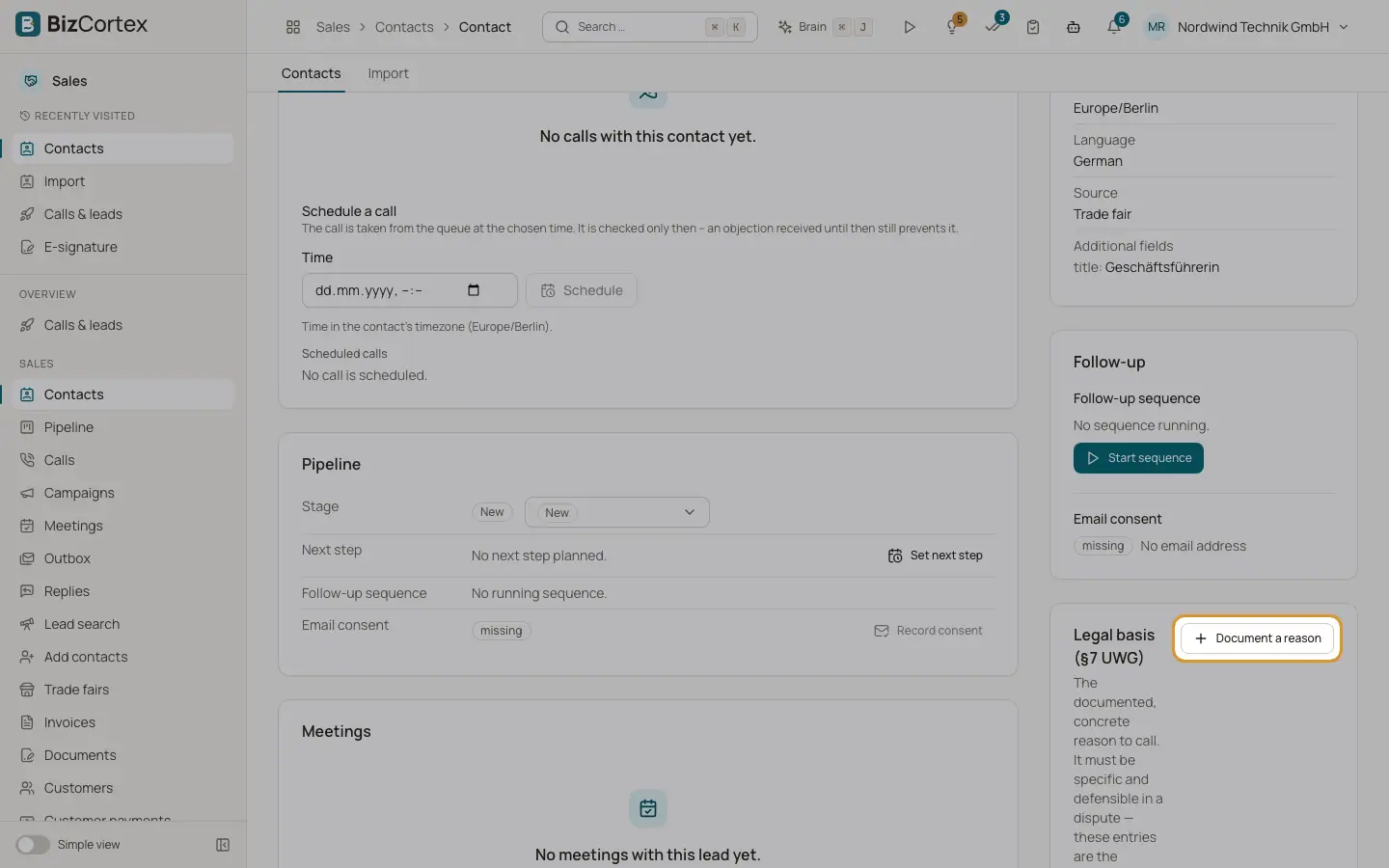Open the apps grid icon in breadcrumb
Image resolution: width=1389 pixels, height=868 pixels.
pos(293,27)
